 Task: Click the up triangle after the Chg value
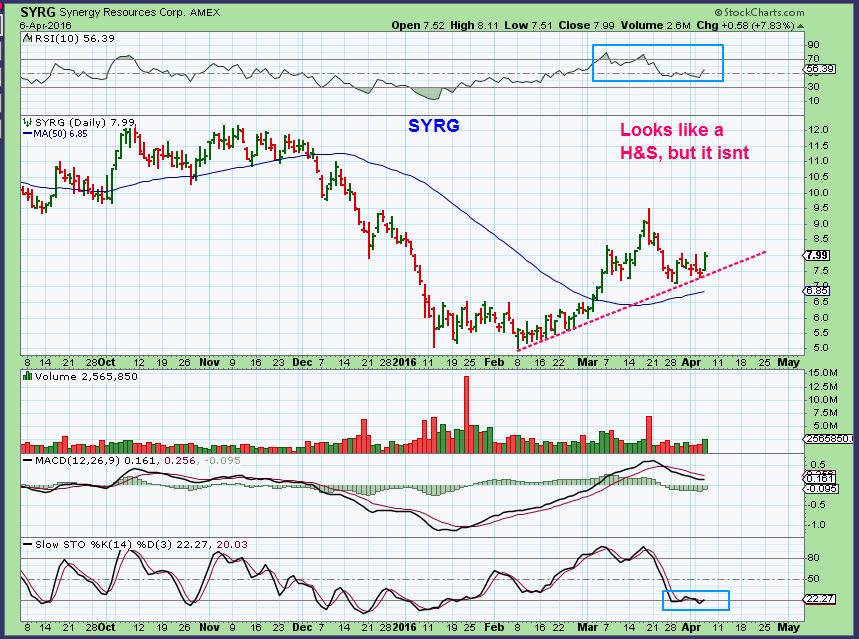[800, 26]
